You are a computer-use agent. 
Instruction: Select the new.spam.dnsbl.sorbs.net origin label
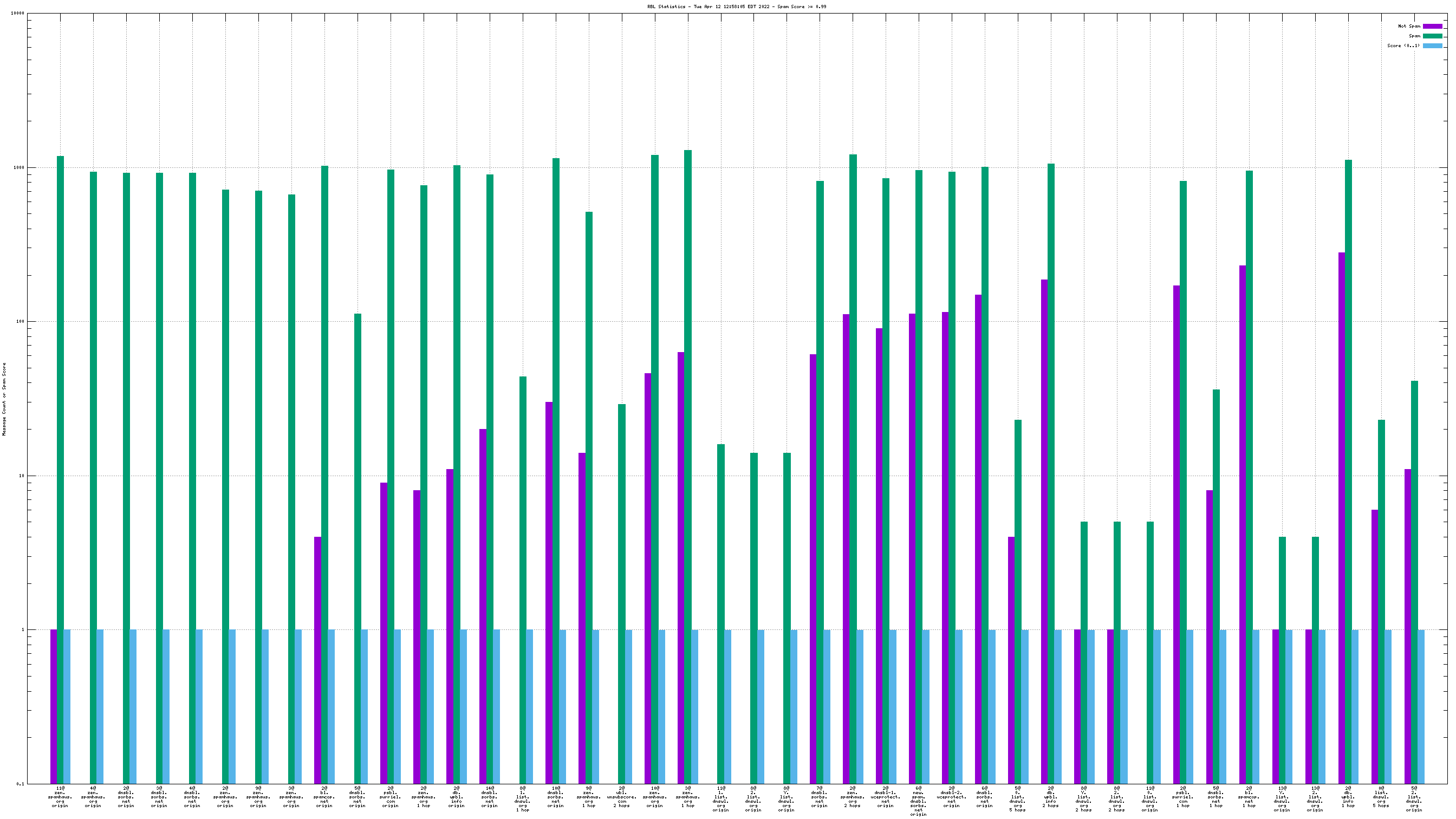pos(919,801)
